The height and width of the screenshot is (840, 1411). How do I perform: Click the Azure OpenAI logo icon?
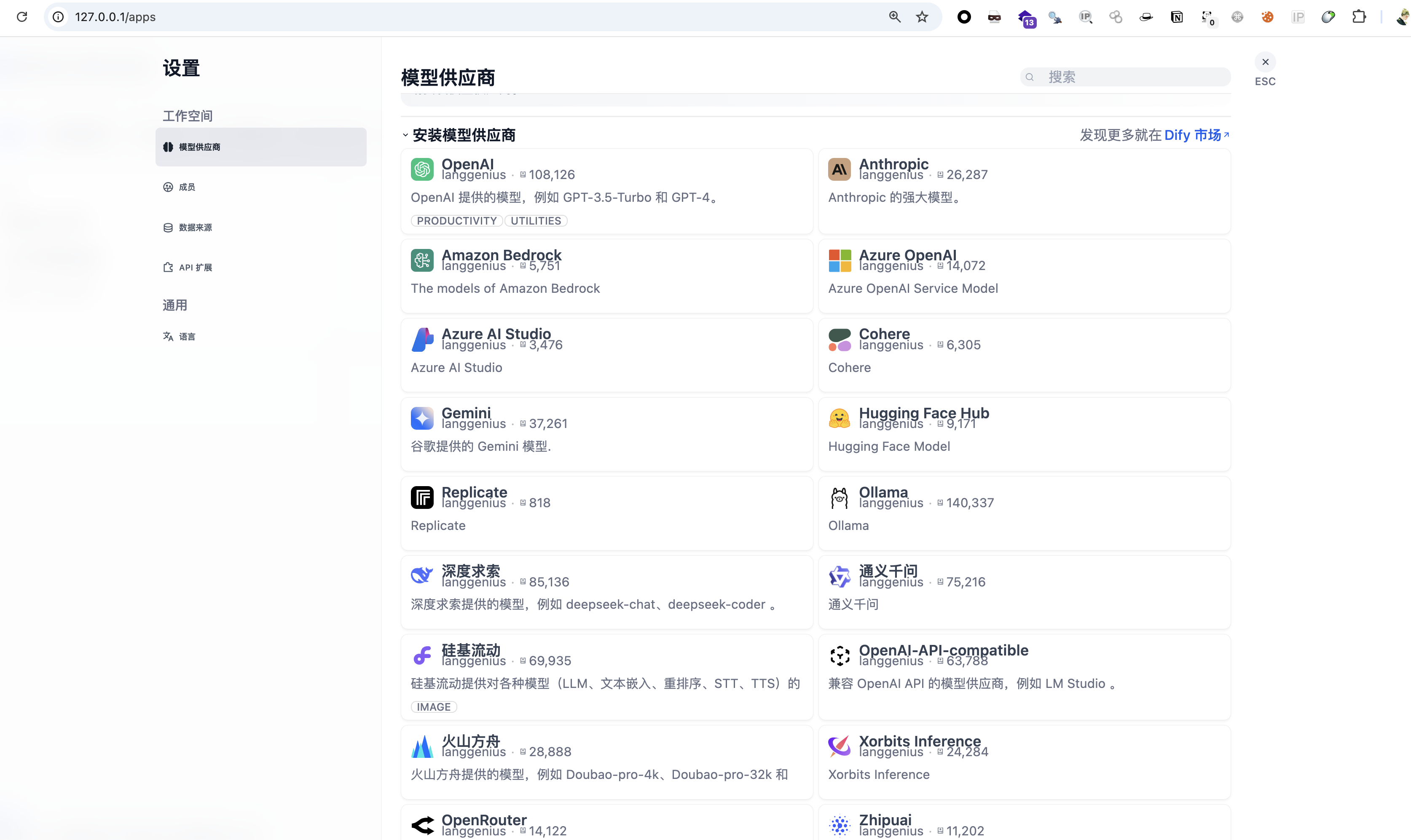click(x=839, y=260)
